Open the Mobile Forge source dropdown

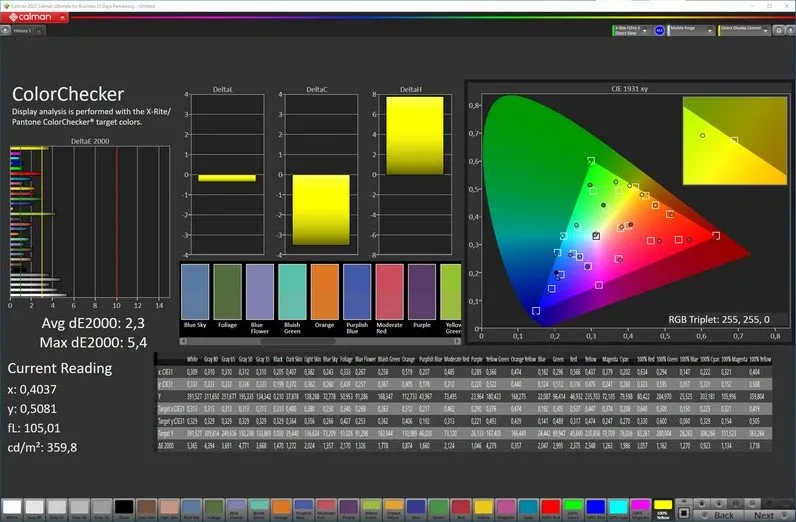click(x=689, y=31)
